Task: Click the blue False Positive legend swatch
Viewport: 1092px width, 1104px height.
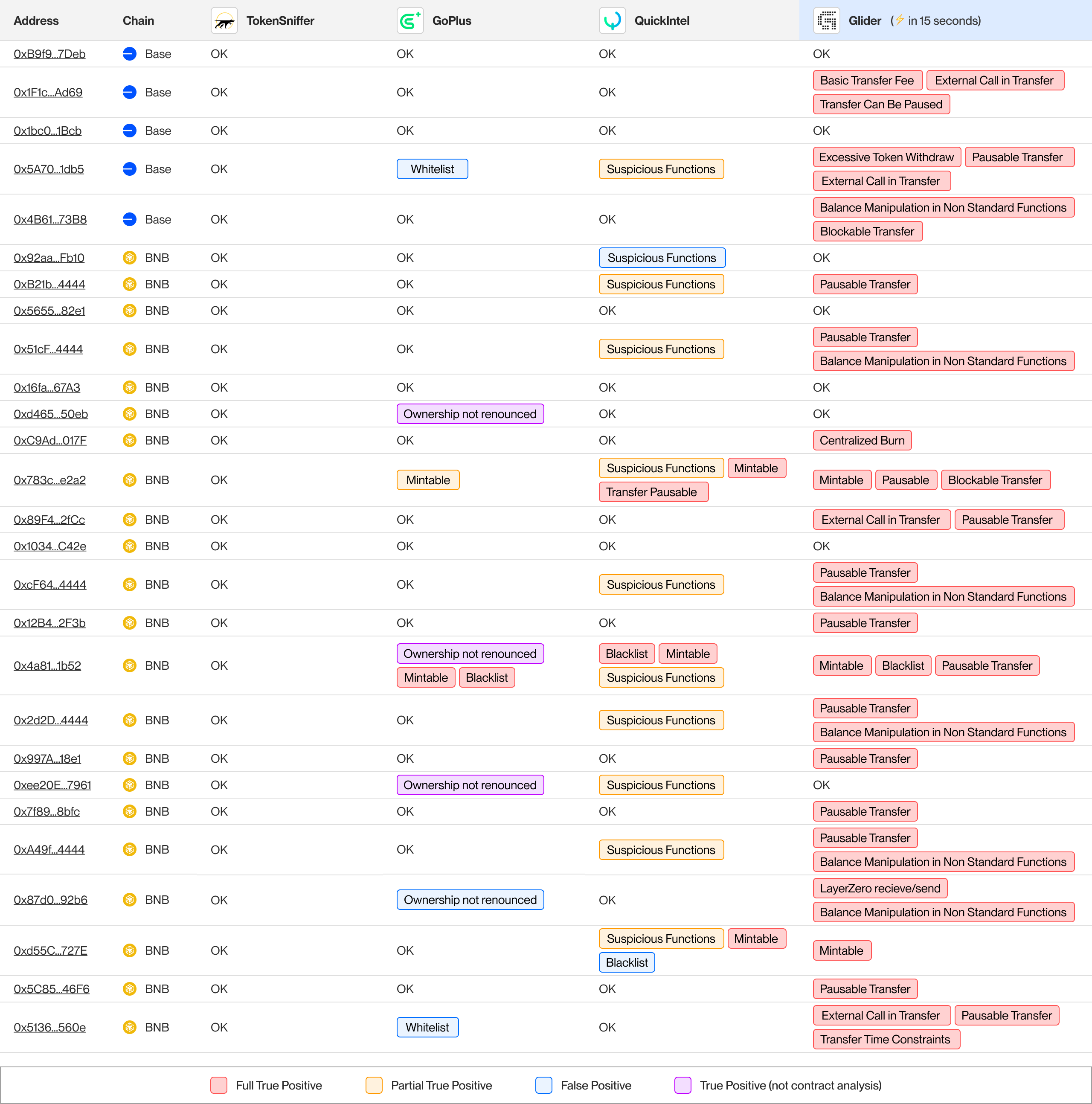Action: pos(543,1084)
